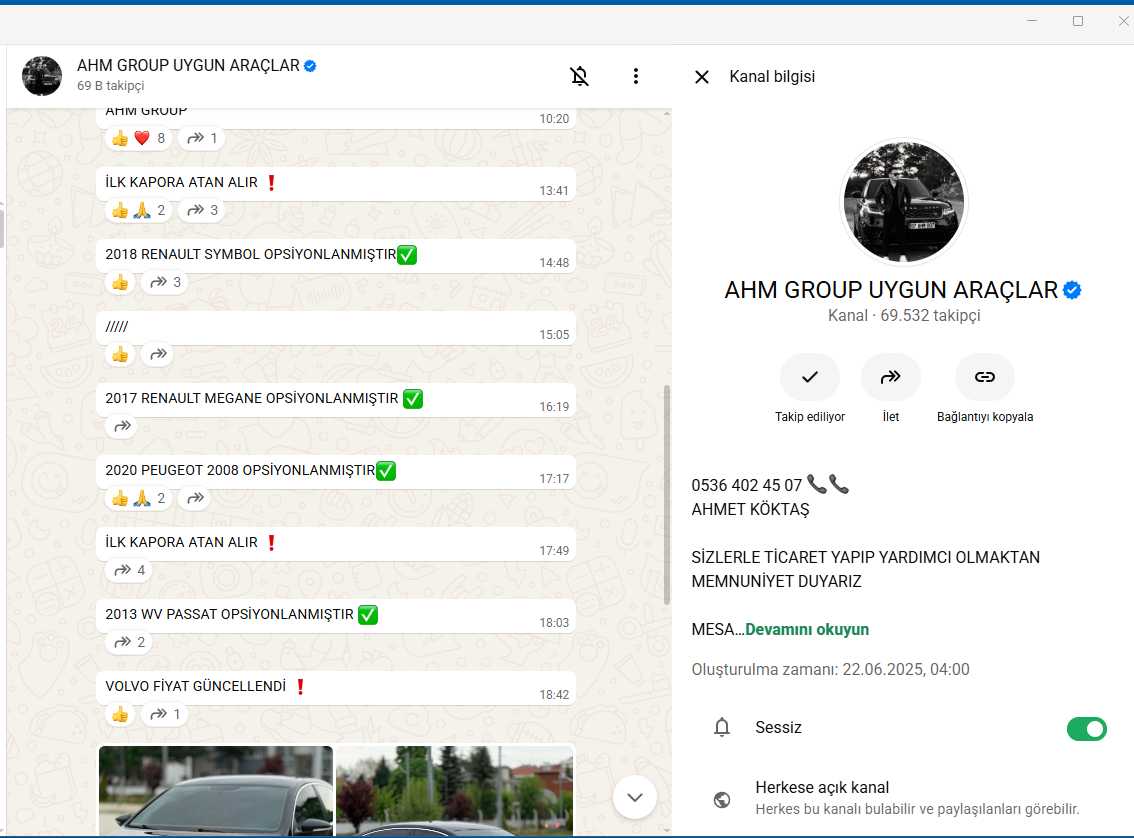The image size is (1134, 838).
Task: Click the AHM GROUP UYGUN ARAÇLAR header title
Action: [x=188, y=65]
